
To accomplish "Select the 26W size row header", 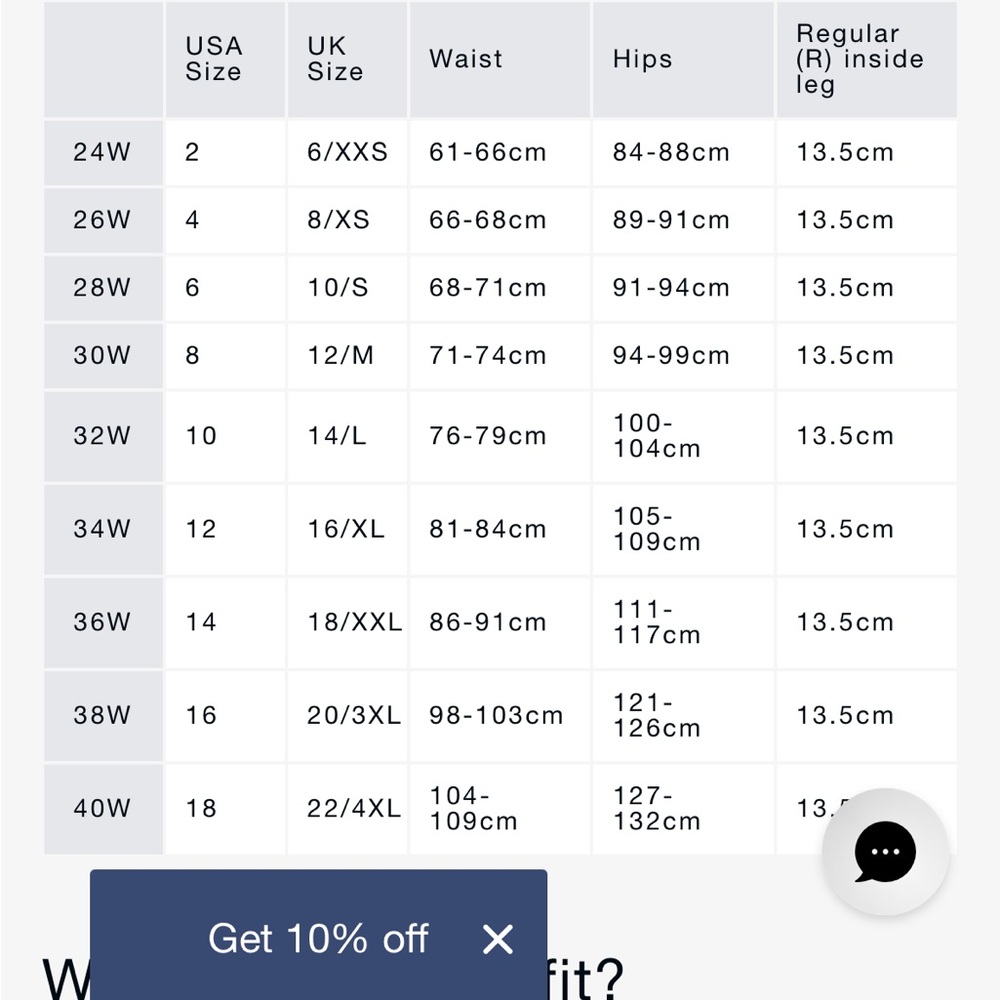I will pyautogui.click(x=103, y=220).
